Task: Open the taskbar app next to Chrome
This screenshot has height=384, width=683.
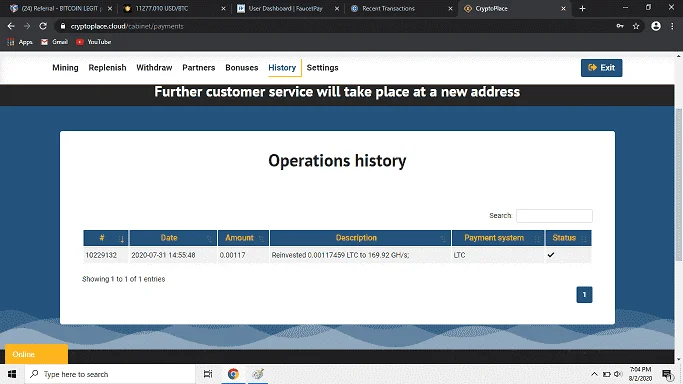Action: coord(258,374)
